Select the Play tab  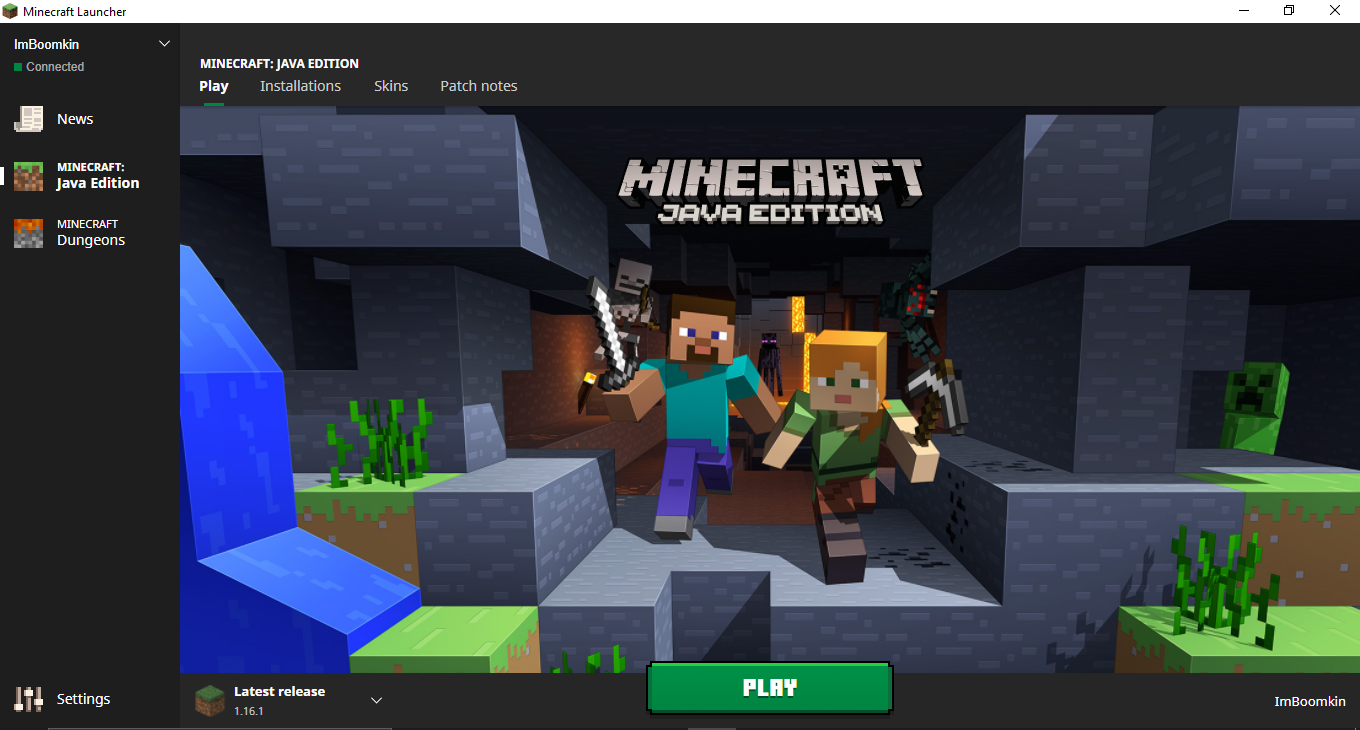214,86
